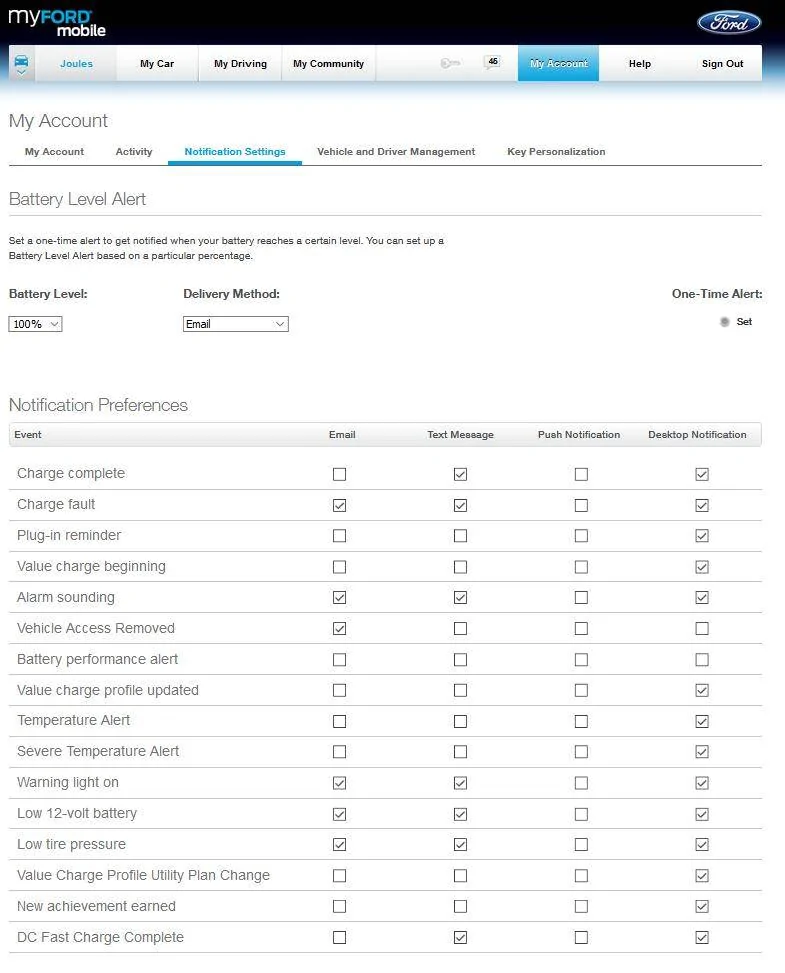Open the Key Personalization tab

tap(556, 151)
